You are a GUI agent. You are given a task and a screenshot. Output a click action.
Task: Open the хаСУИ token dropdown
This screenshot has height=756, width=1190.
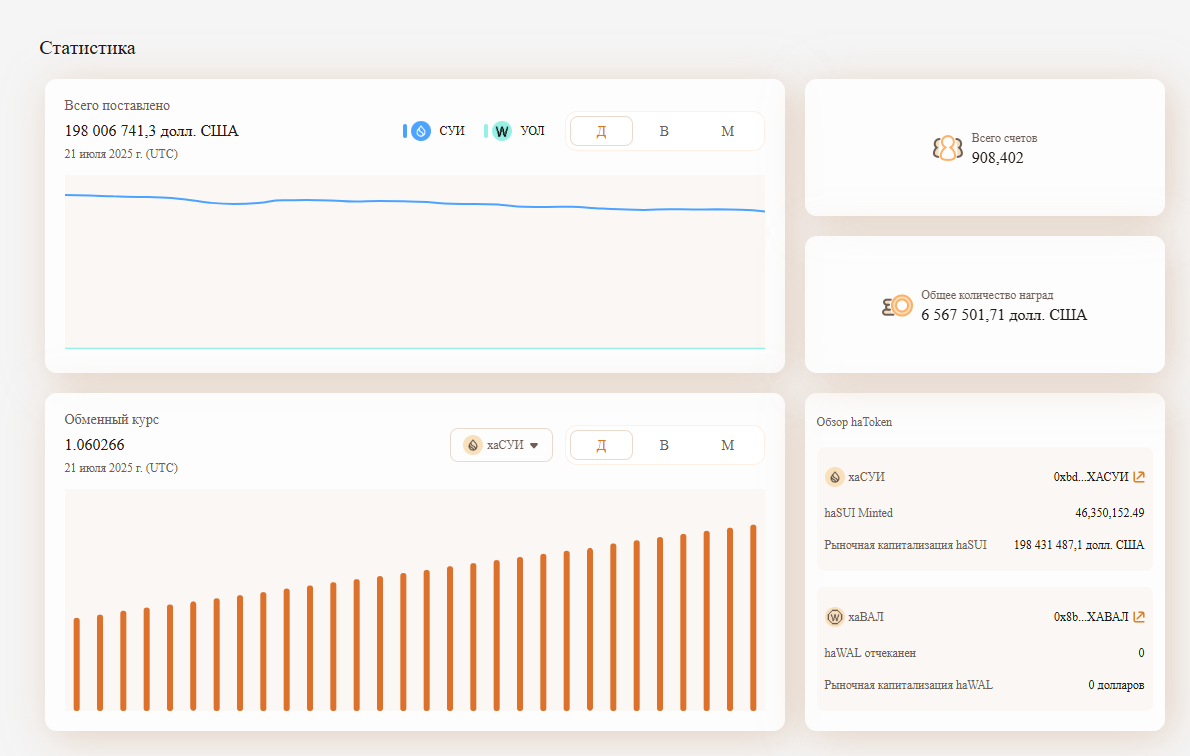coord(501,445)
